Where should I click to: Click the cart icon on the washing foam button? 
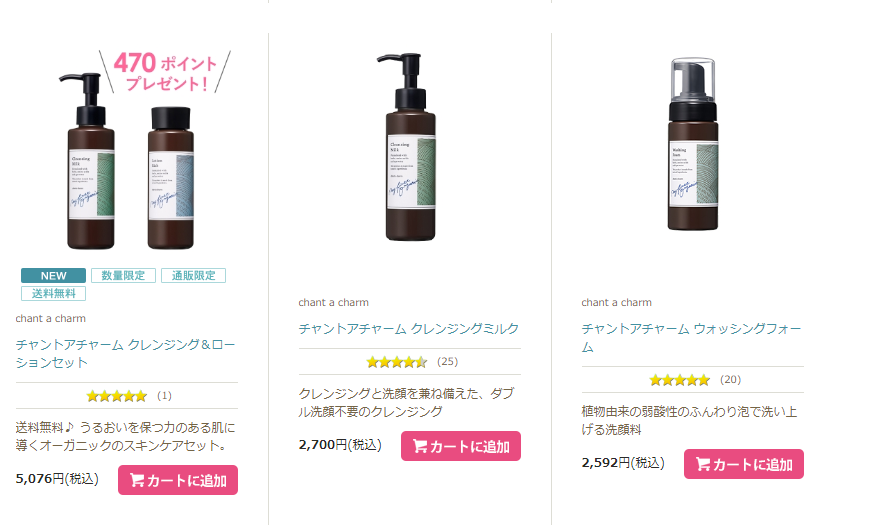coord(702,465)
